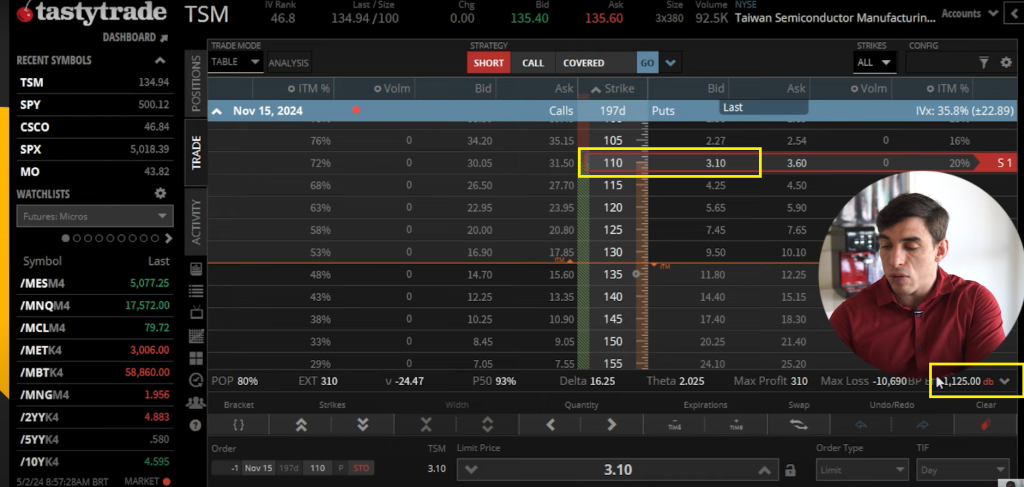Open the Trade Mode TABLE dropdown

(236, 63)
